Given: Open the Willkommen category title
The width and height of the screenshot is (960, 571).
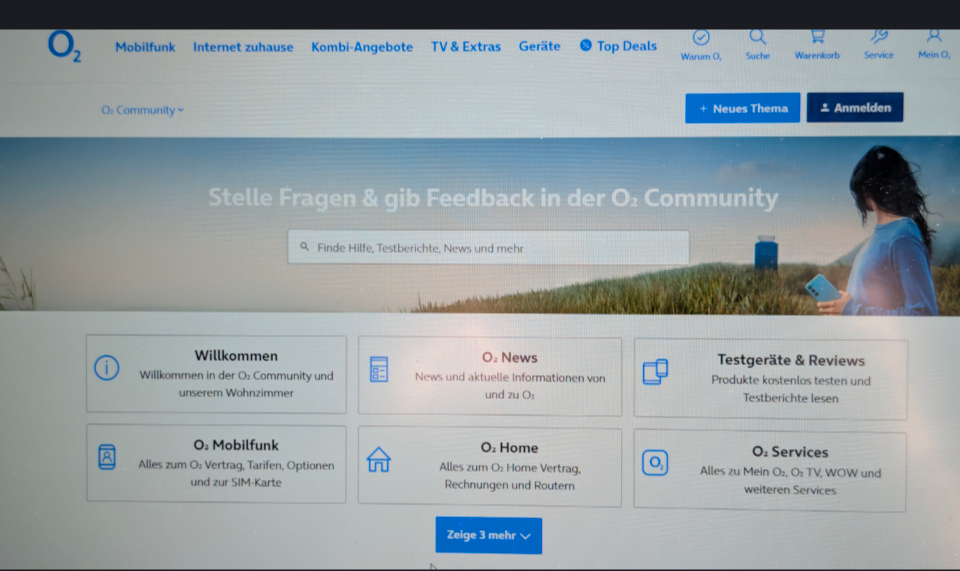Looking at the screenshot, I should pos(236,356).
